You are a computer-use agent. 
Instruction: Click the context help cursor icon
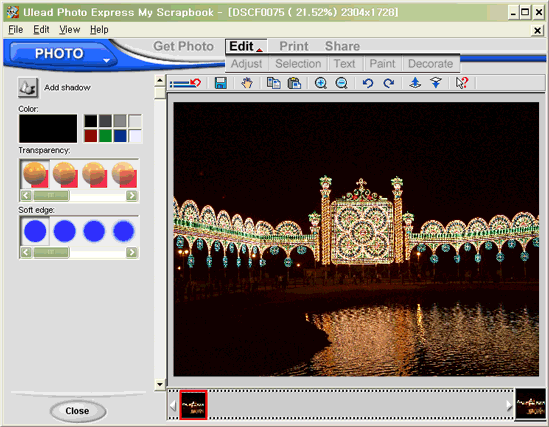click(x=462, y=83)
